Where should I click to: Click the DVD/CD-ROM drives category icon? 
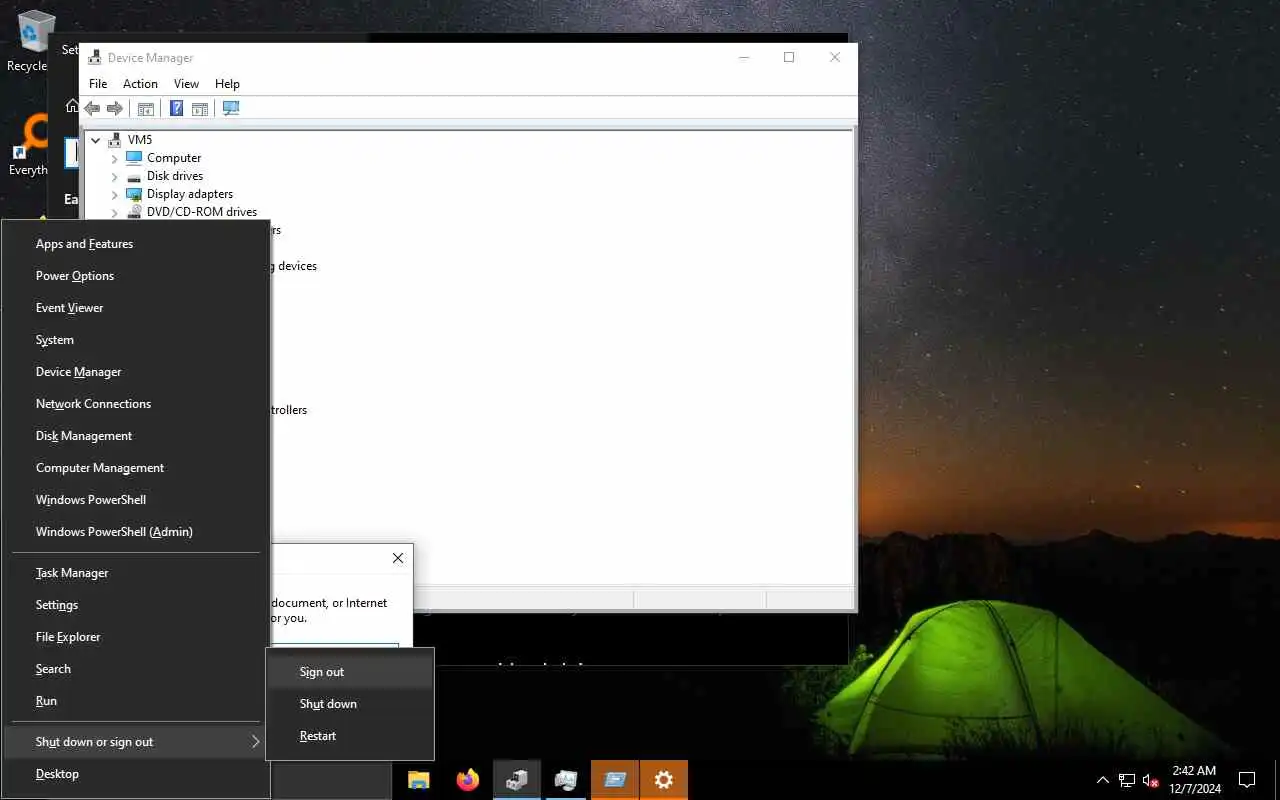(x=134, y=212)
